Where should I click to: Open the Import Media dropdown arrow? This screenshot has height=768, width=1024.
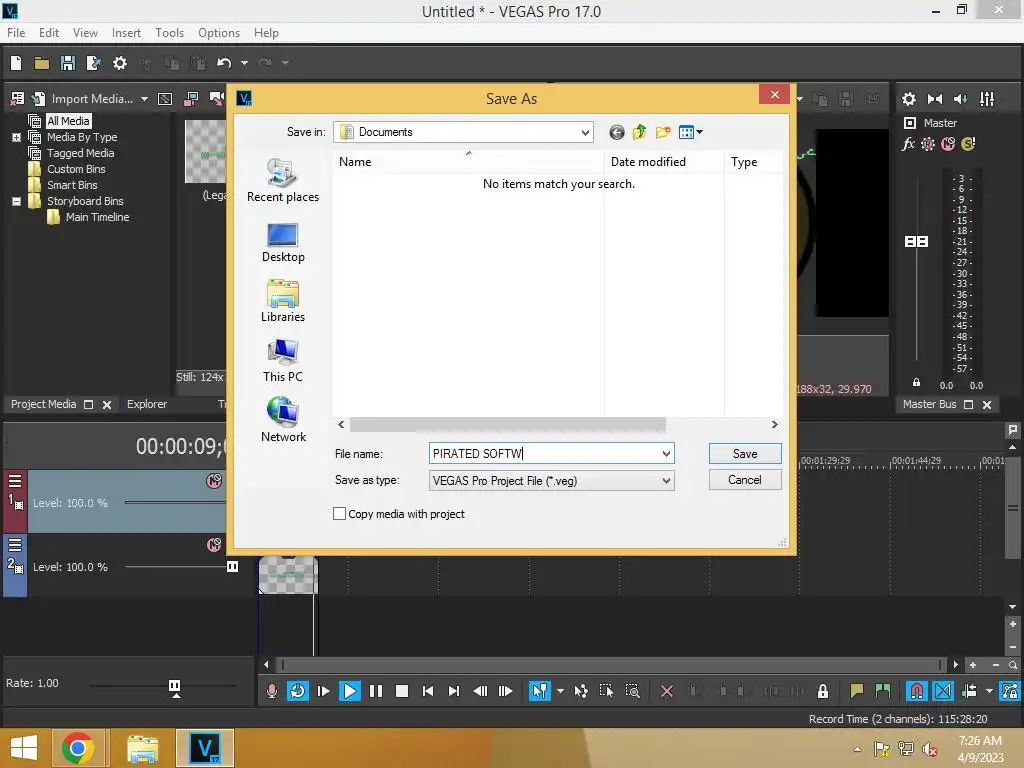144,99
